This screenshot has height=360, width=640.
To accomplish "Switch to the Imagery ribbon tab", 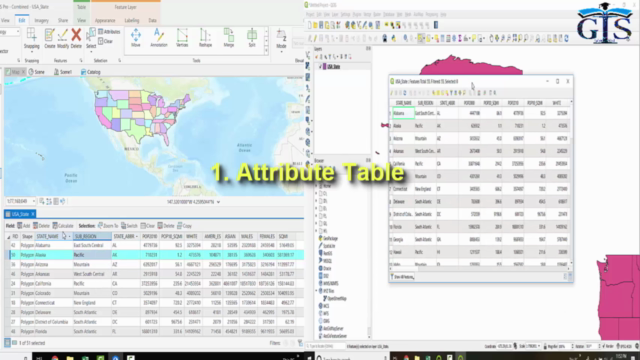I will (41, 20).
